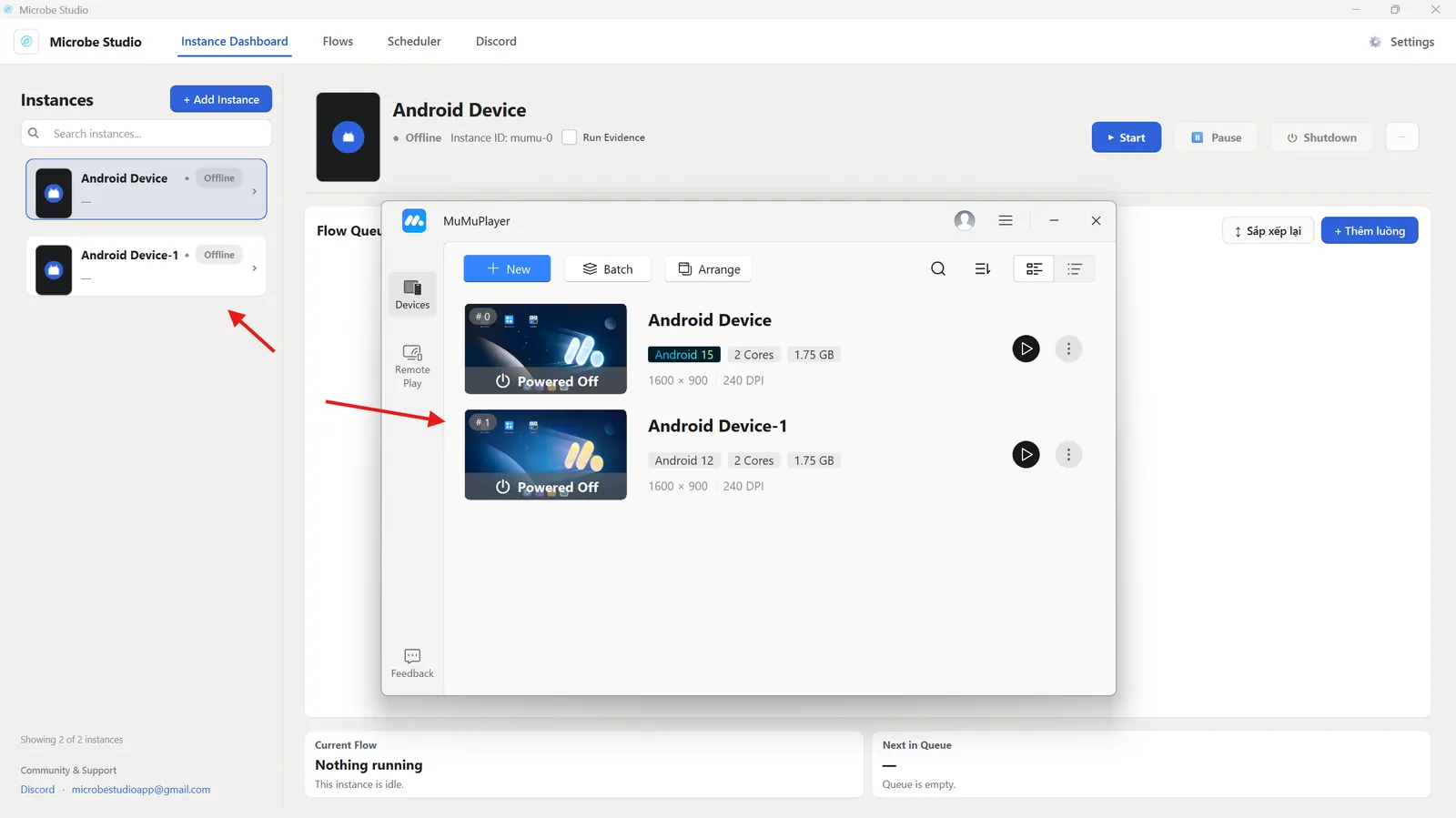
Task: Click the Thêm luồng button
Action: tap(1370, 230)
